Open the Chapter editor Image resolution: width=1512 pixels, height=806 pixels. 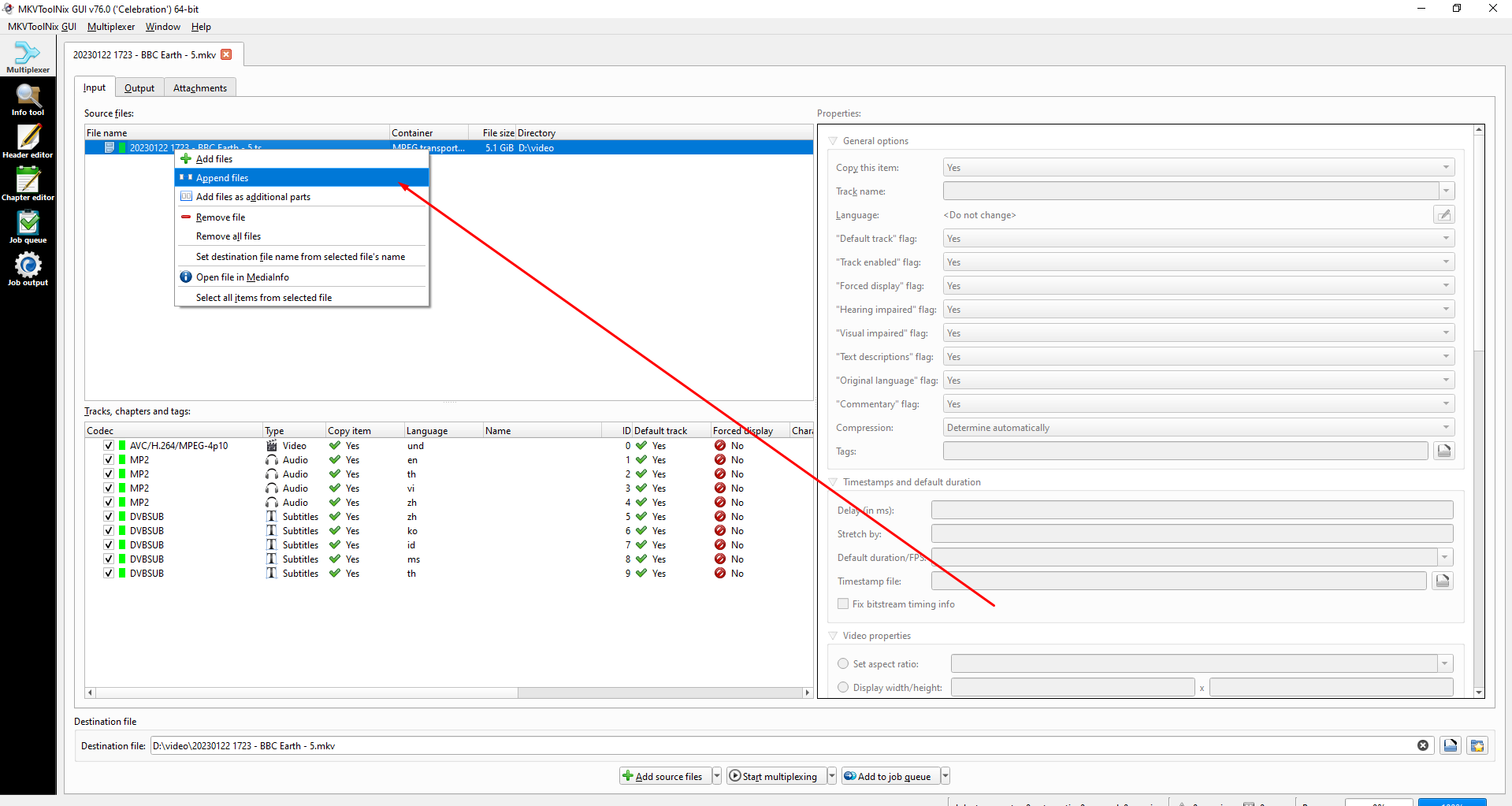(28, 186)
